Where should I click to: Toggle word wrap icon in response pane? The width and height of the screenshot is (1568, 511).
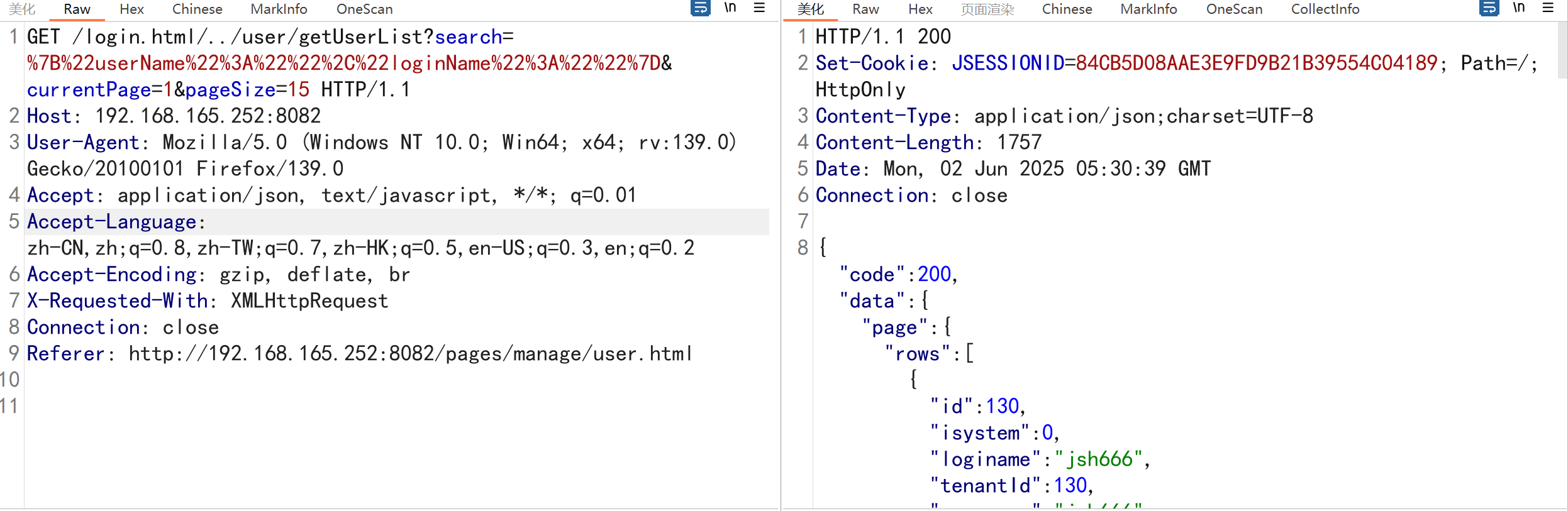[1489, 8]
